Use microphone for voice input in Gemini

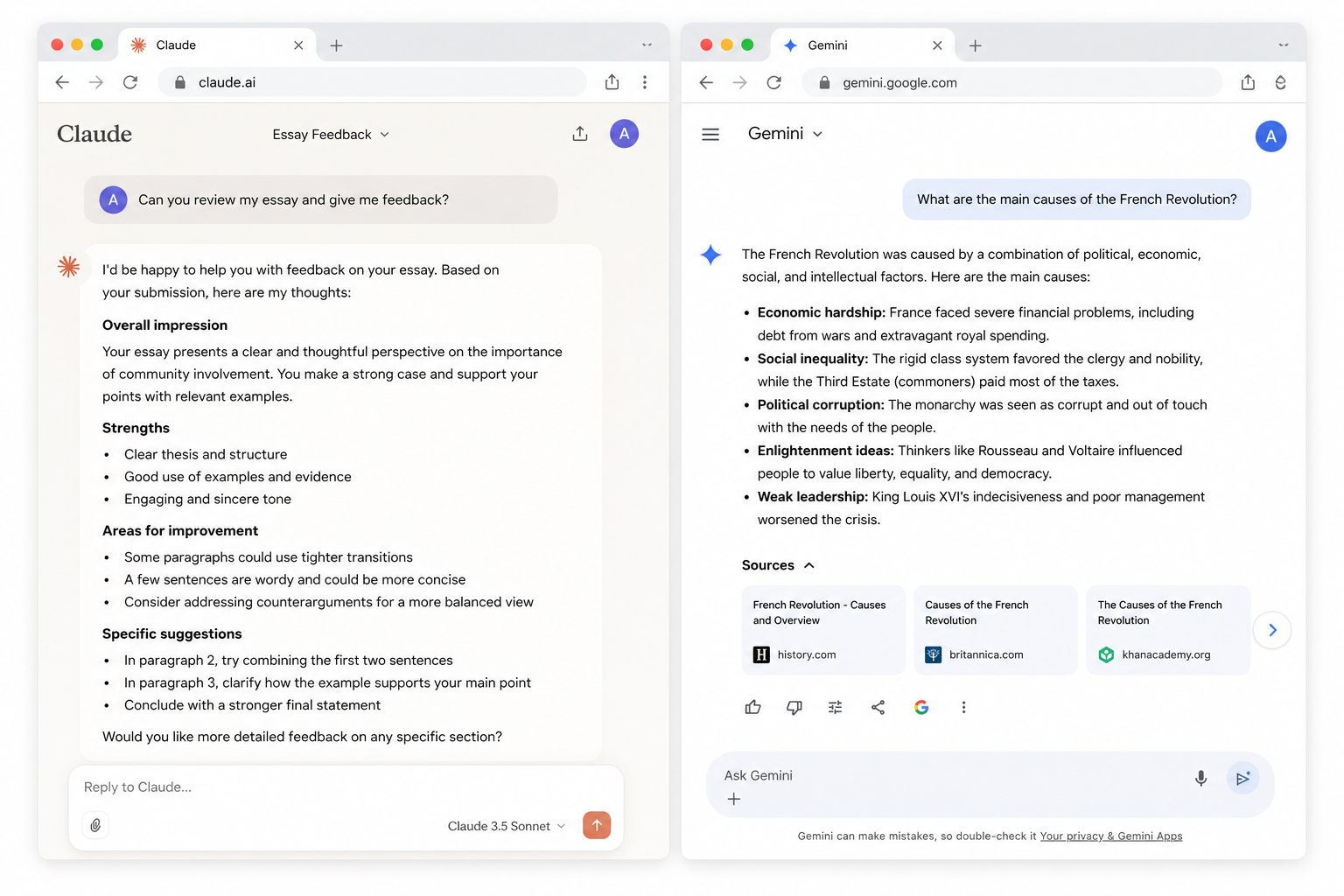pos(1201,778)
